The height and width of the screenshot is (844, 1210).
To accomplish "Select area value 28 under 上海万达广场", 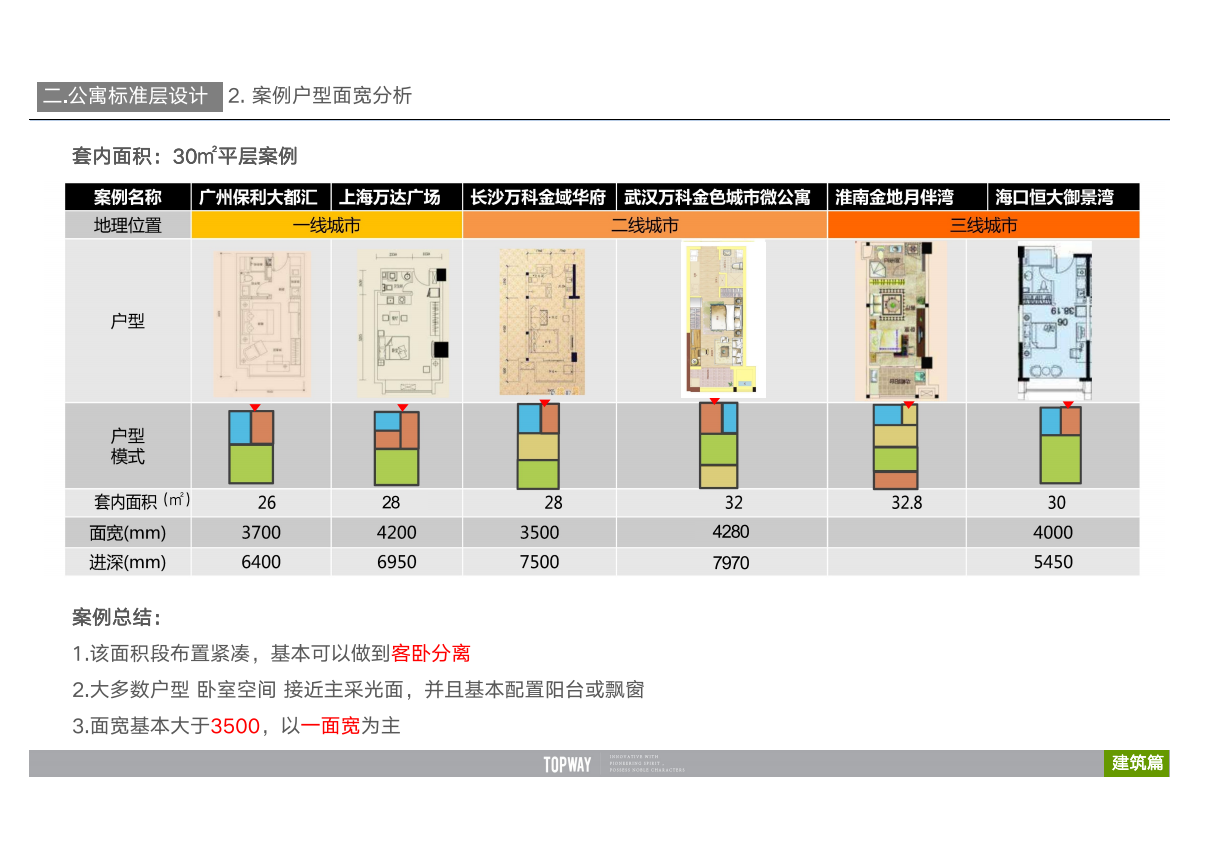I will point(390,503).
